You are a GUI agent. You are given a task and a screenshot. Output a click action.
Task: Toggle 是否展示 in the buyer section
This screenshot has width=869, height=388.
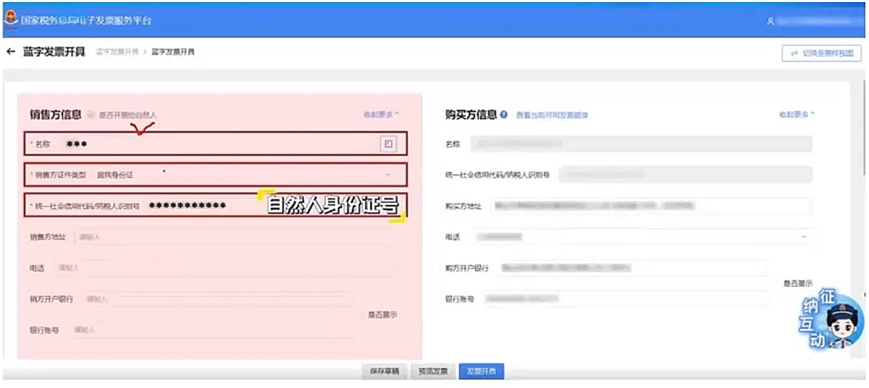tap(798, 283)
